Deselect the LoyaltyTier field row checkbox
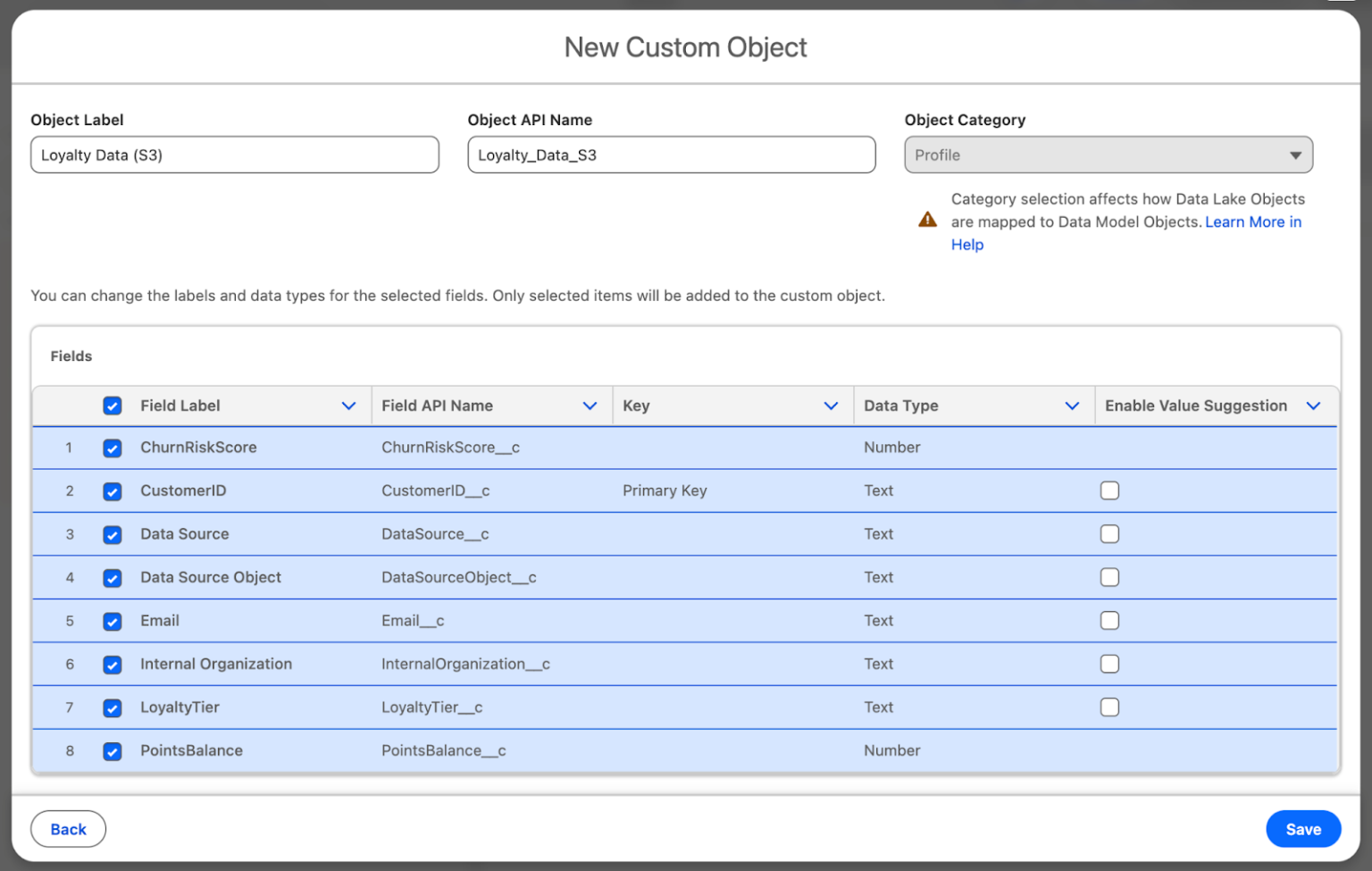The width and height of the screenshot is (1372, 871). coord(113,708)
